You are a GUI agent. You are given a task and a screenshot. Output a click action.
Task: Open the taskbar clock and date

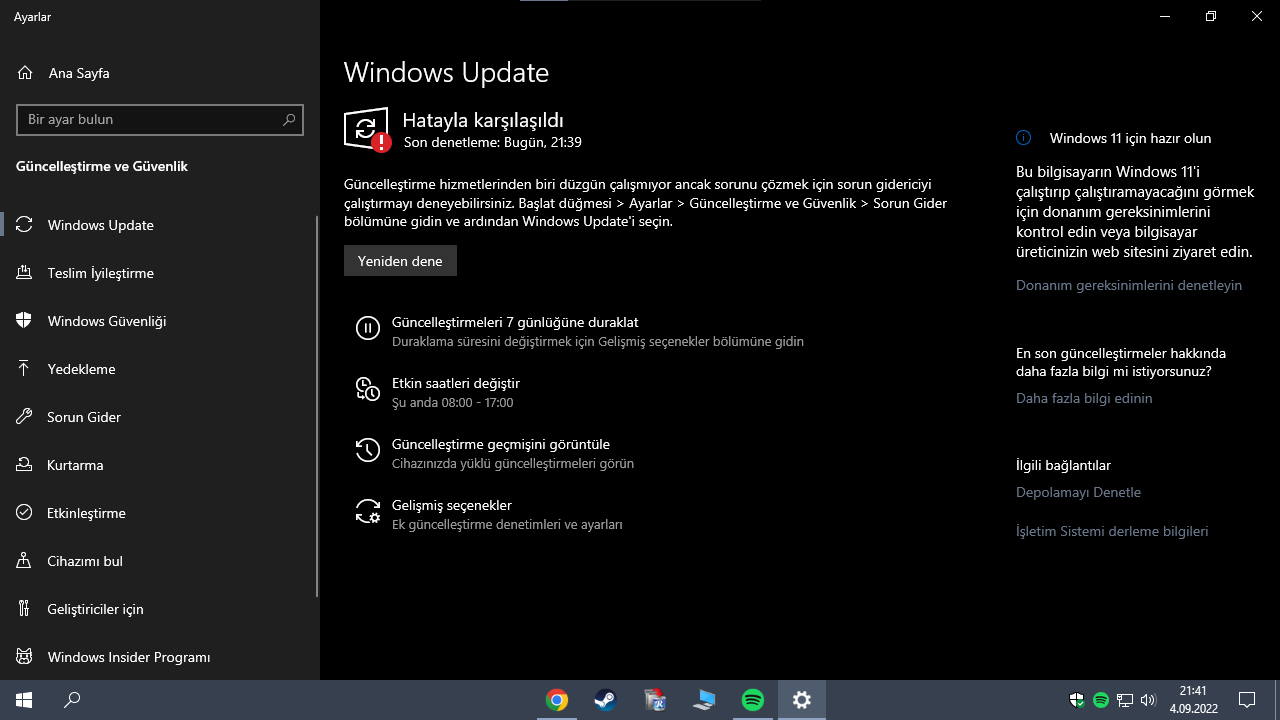1193,700
